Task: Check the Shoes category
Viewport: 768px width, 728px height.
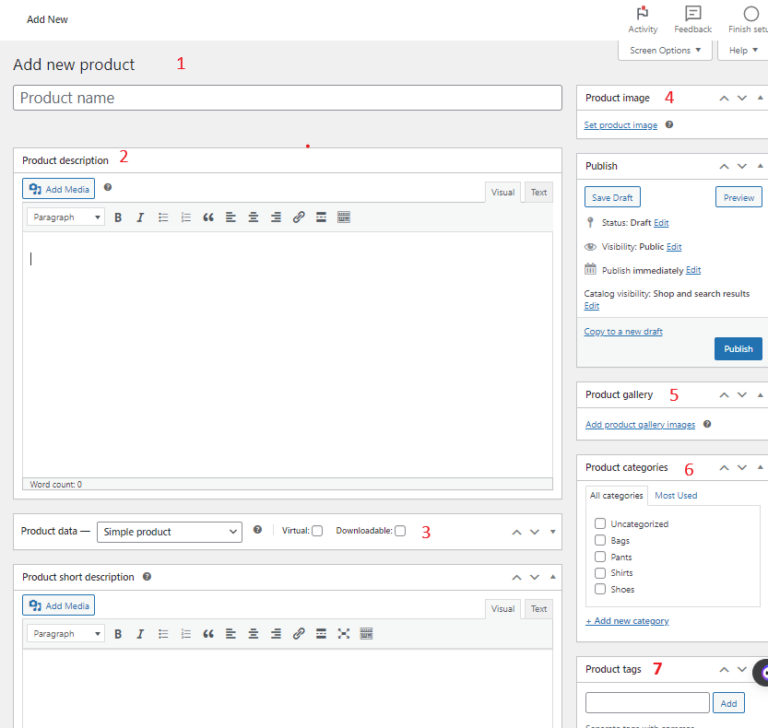Action: point(600,589)
